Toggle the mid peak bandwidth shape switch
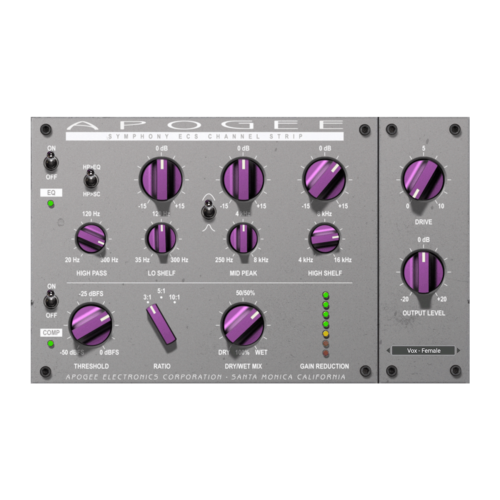The height and width of the screenshot is (500, 500). (x=209, y=210)
